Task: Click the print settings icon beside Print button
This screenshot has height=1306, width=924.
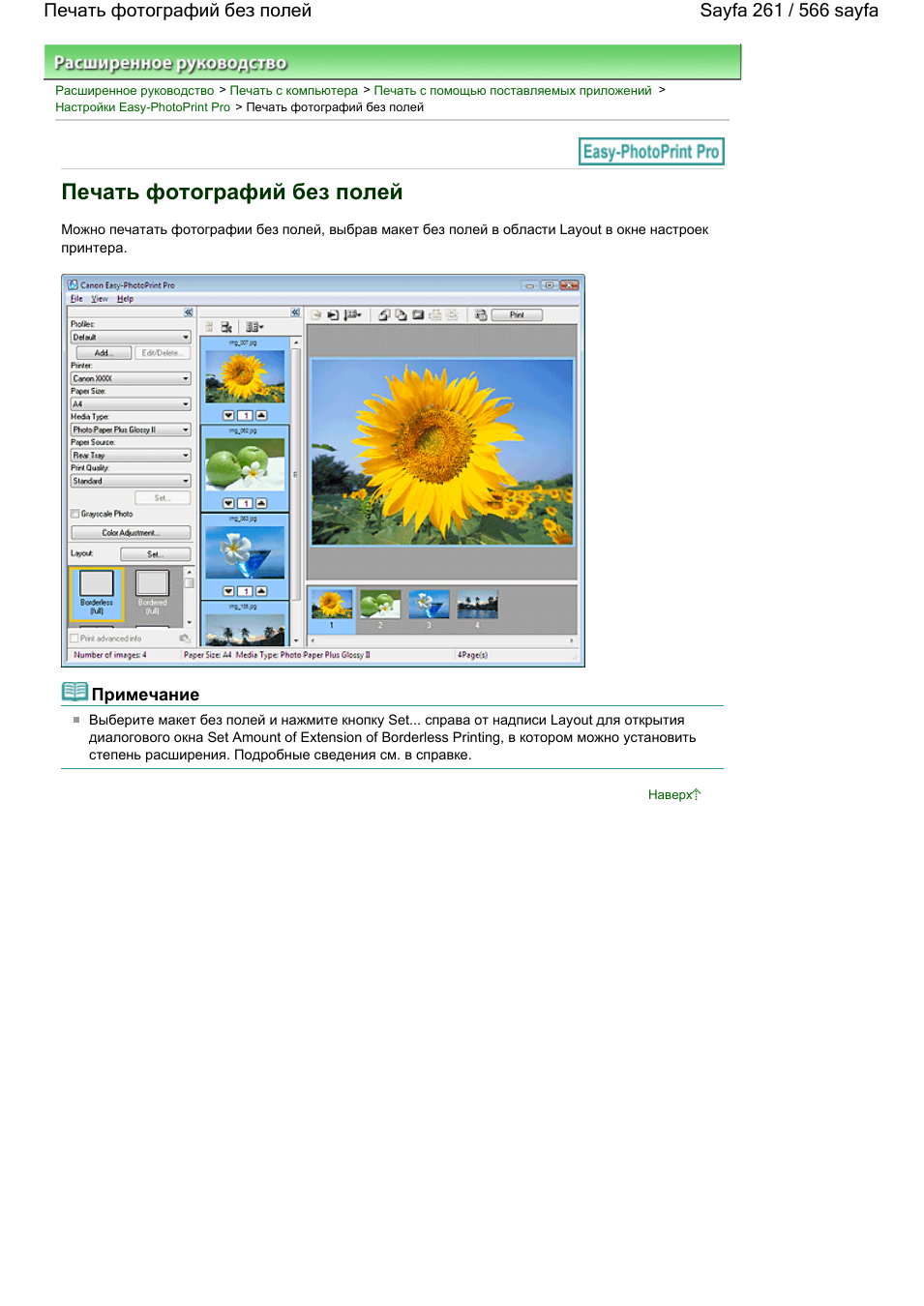Action: (481, 315)
